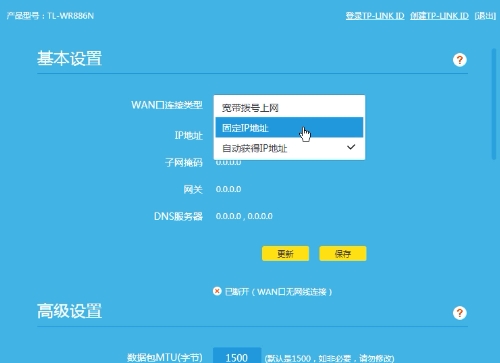Click the 保存 button
Image resolution: width=500 pixels, height=363 pixels.
[x=343, y=254]
